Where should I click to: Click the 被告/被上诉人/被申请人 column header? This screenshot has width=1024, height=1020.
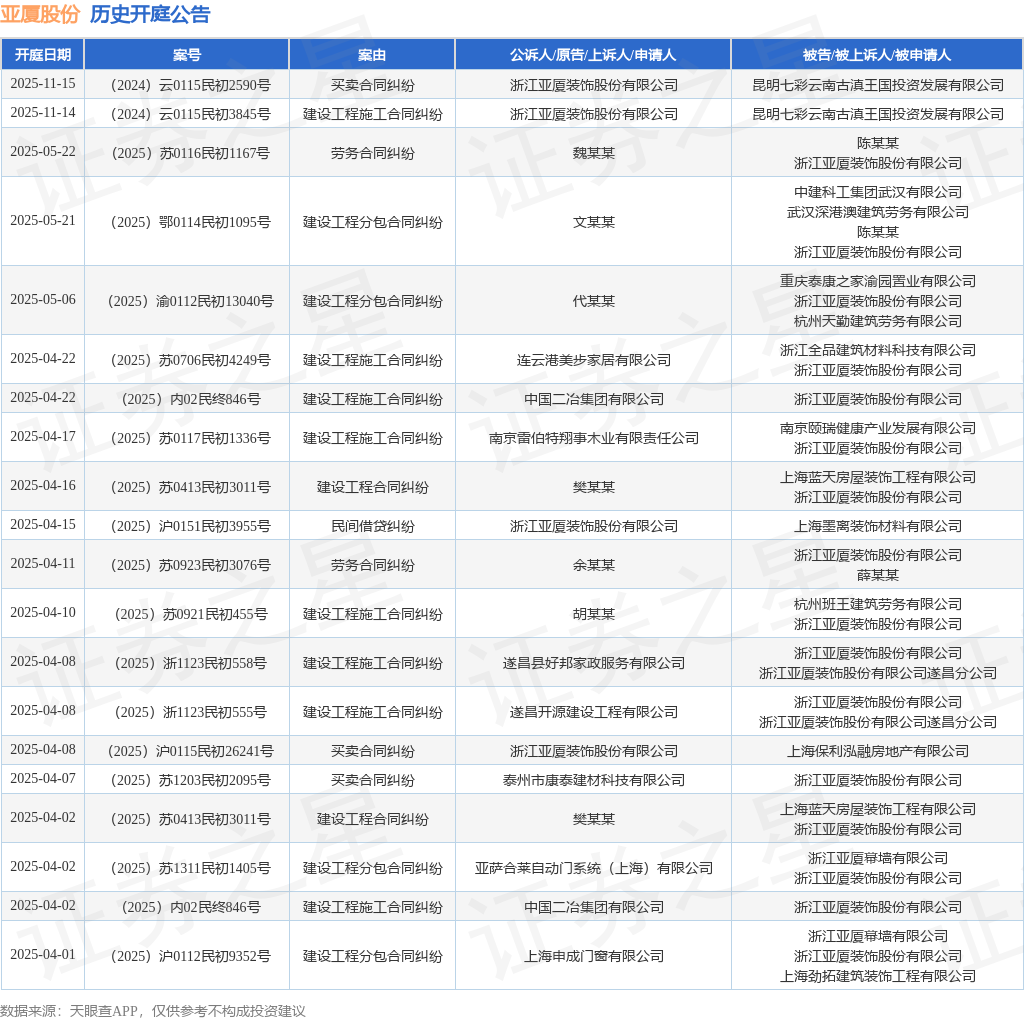point(877,55)
